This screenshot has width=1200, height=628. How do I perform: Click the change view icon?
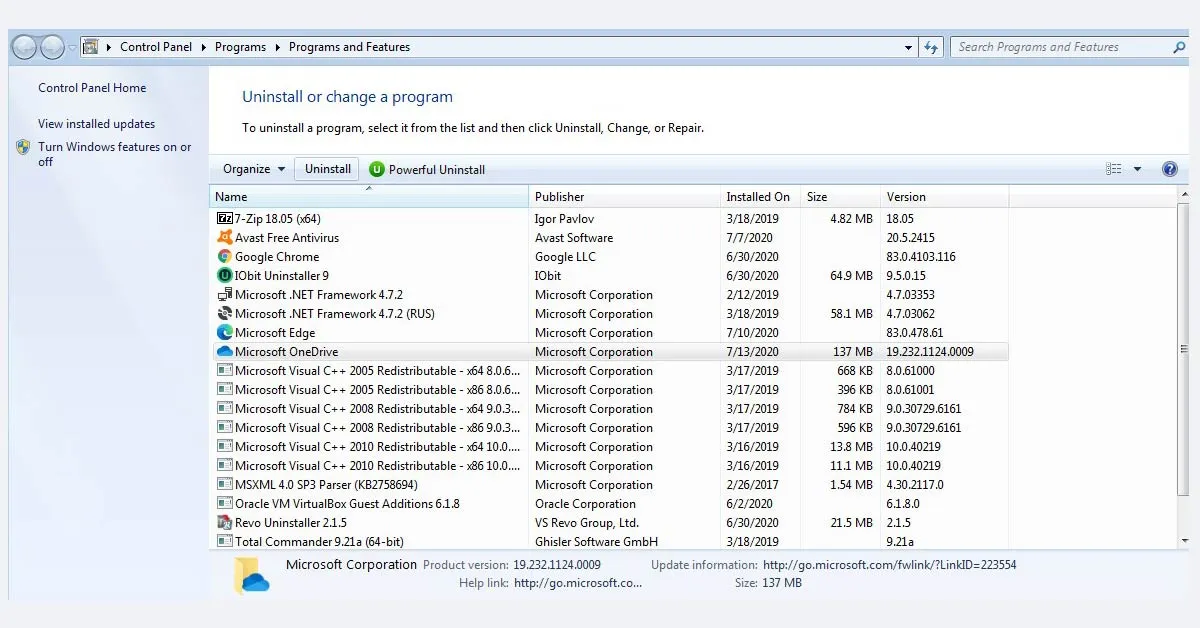[x=1114, y=169]
